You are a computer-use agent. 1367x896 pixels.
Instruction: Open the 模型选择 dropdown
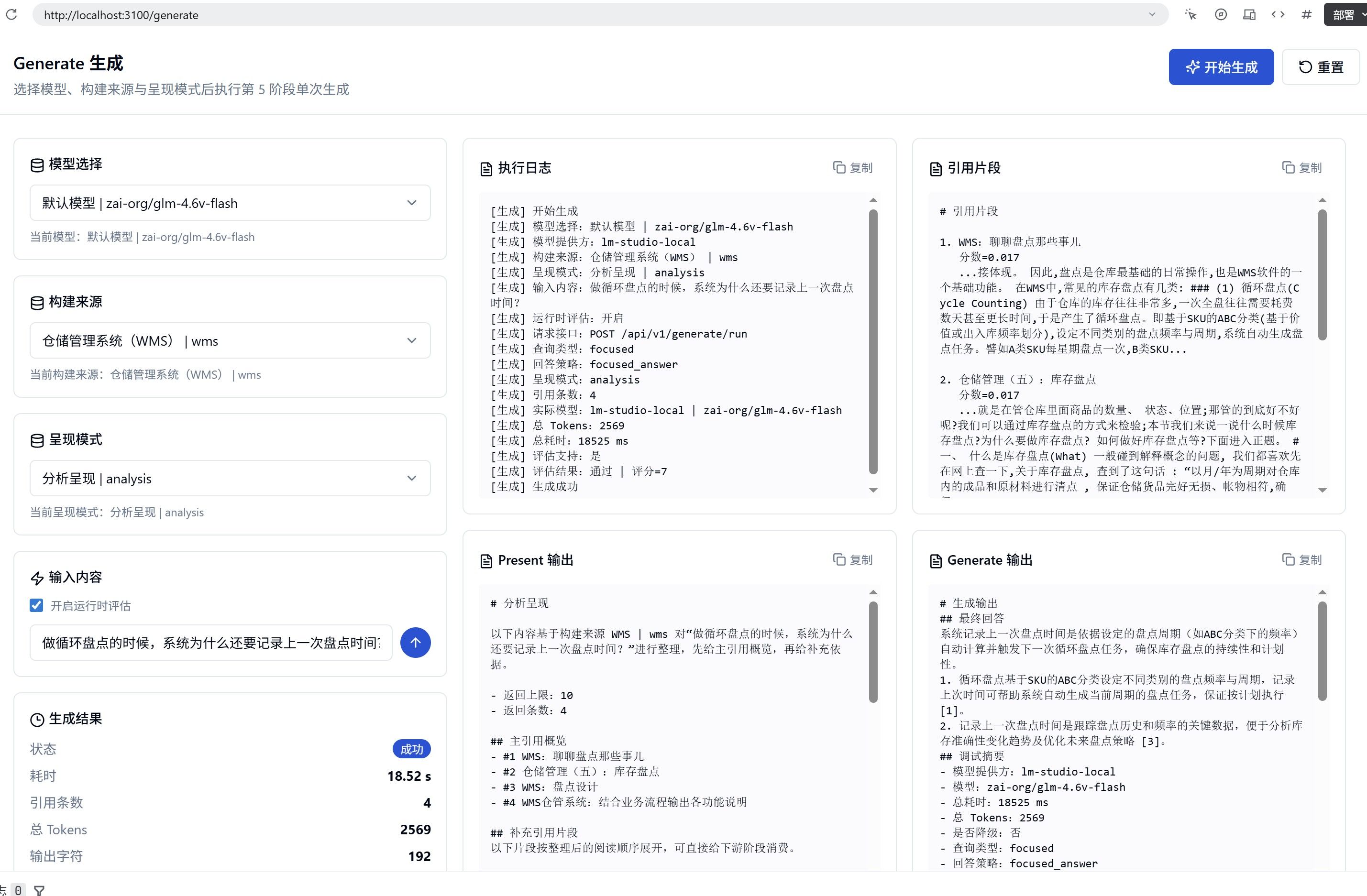click(231, 203)
